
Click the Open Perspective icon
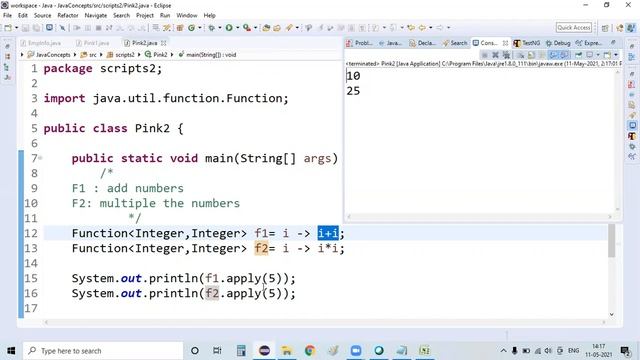click(605, 28)
